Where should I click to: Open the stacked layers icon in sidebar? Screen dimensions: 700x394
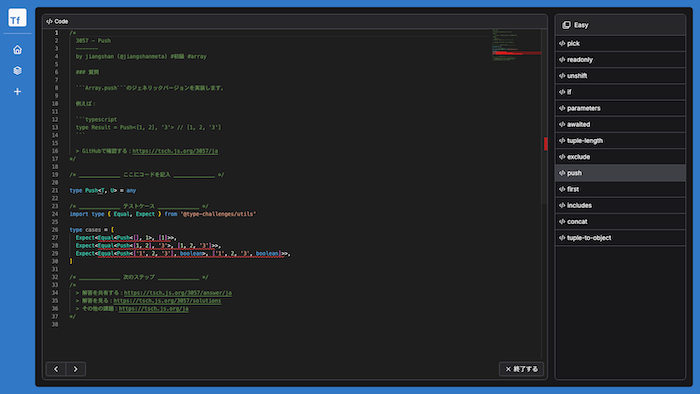click(17, 71)
